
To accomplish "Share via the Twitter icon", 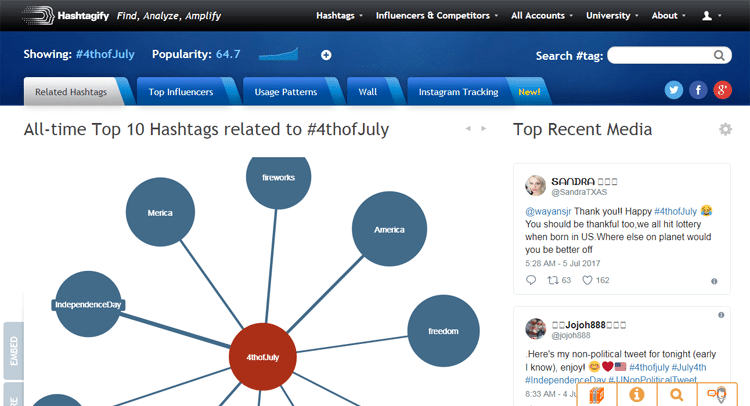I will click(673, 90).
